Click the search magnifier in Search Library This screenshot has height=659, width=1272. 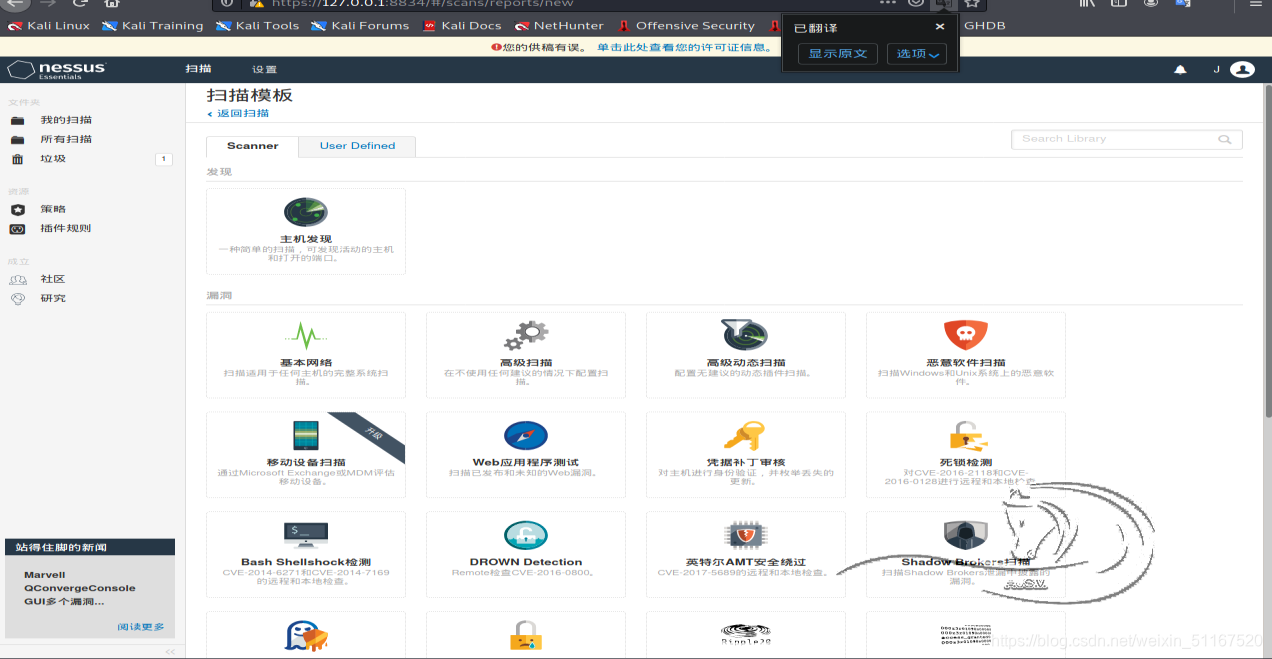tap(1225, 139)
